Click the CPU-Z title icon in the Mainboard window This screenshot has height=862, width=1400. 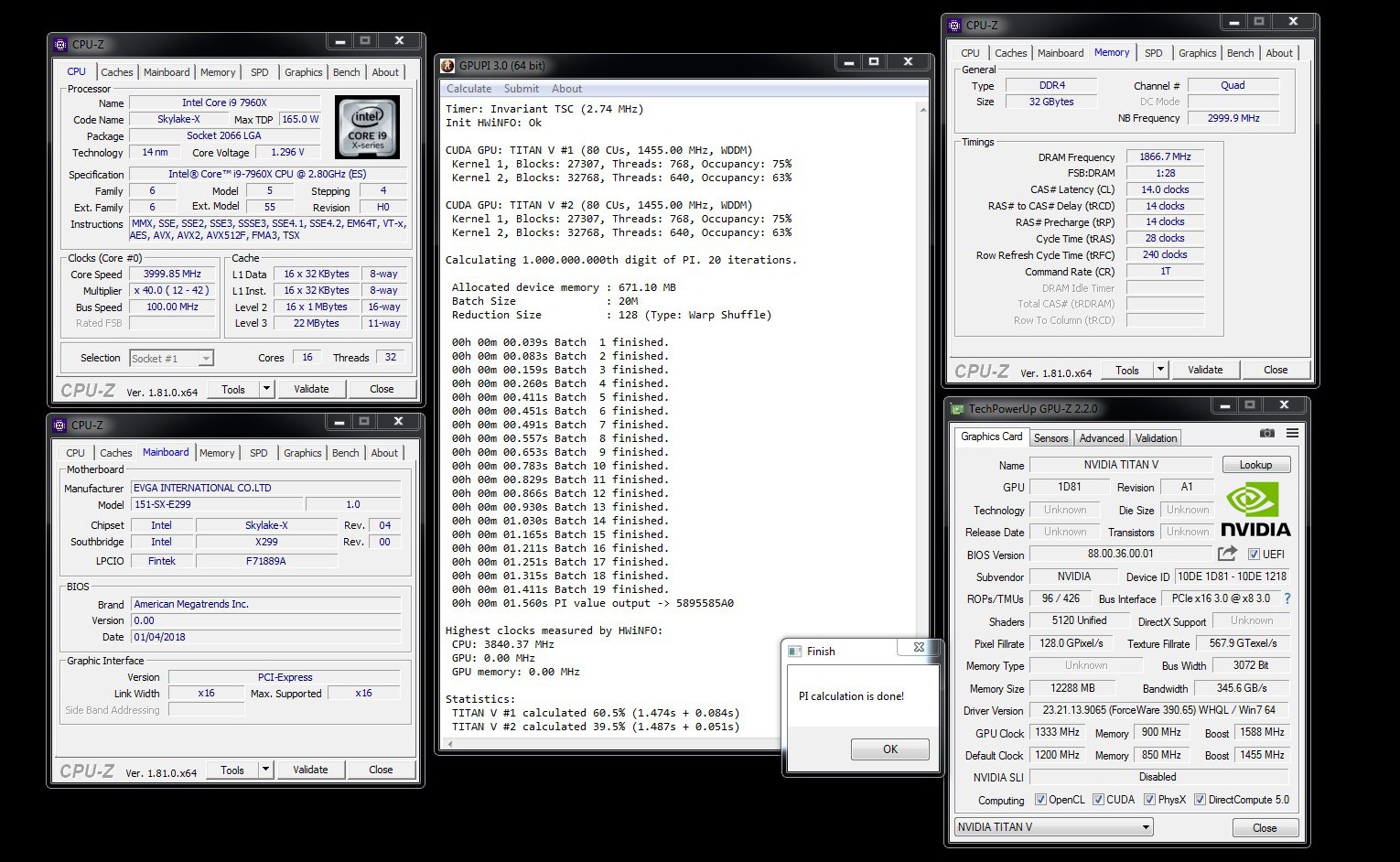tap(60, 425)
